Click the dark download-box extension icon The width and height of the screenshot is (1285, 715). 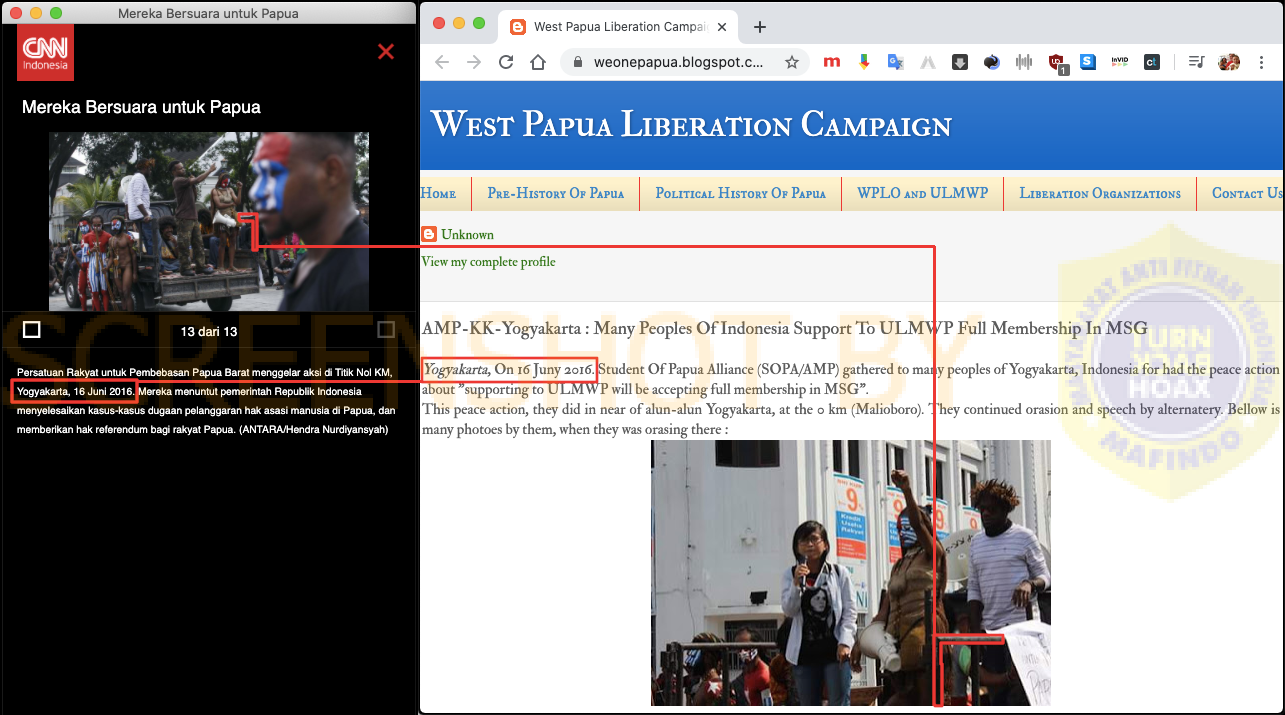[x=959, y=62]
